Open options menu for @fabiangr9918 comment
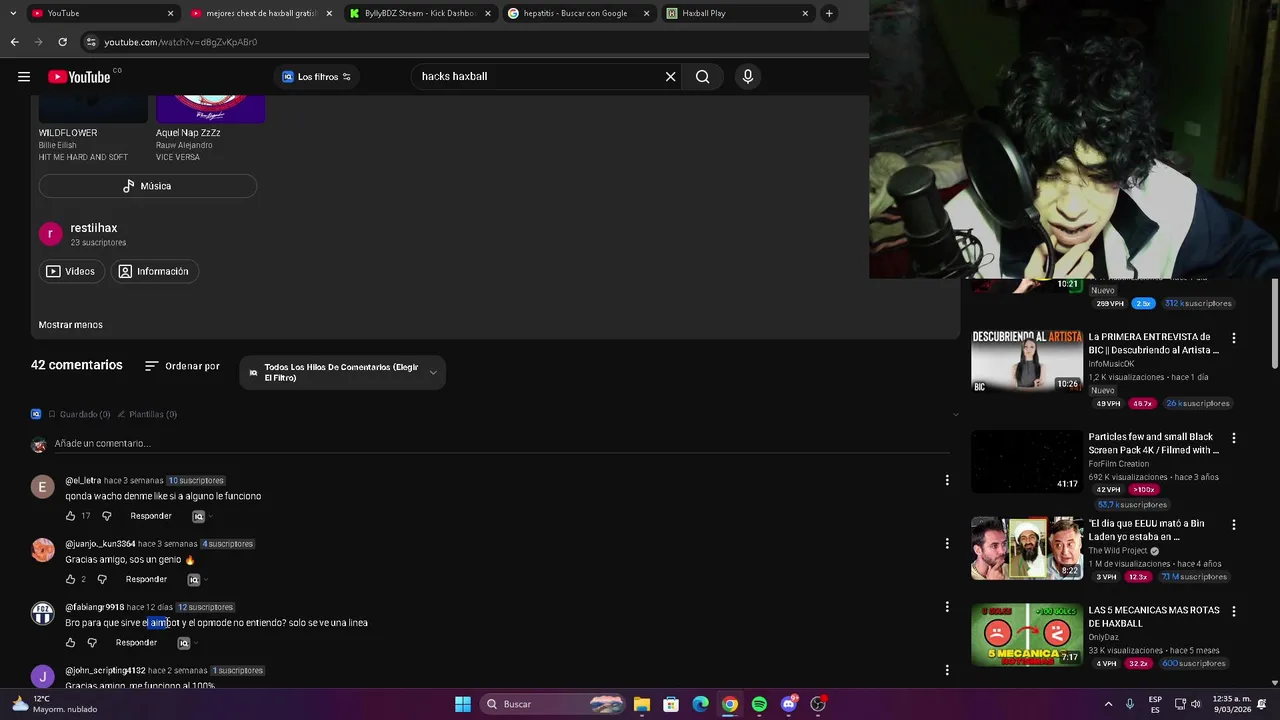 point(947,607)
